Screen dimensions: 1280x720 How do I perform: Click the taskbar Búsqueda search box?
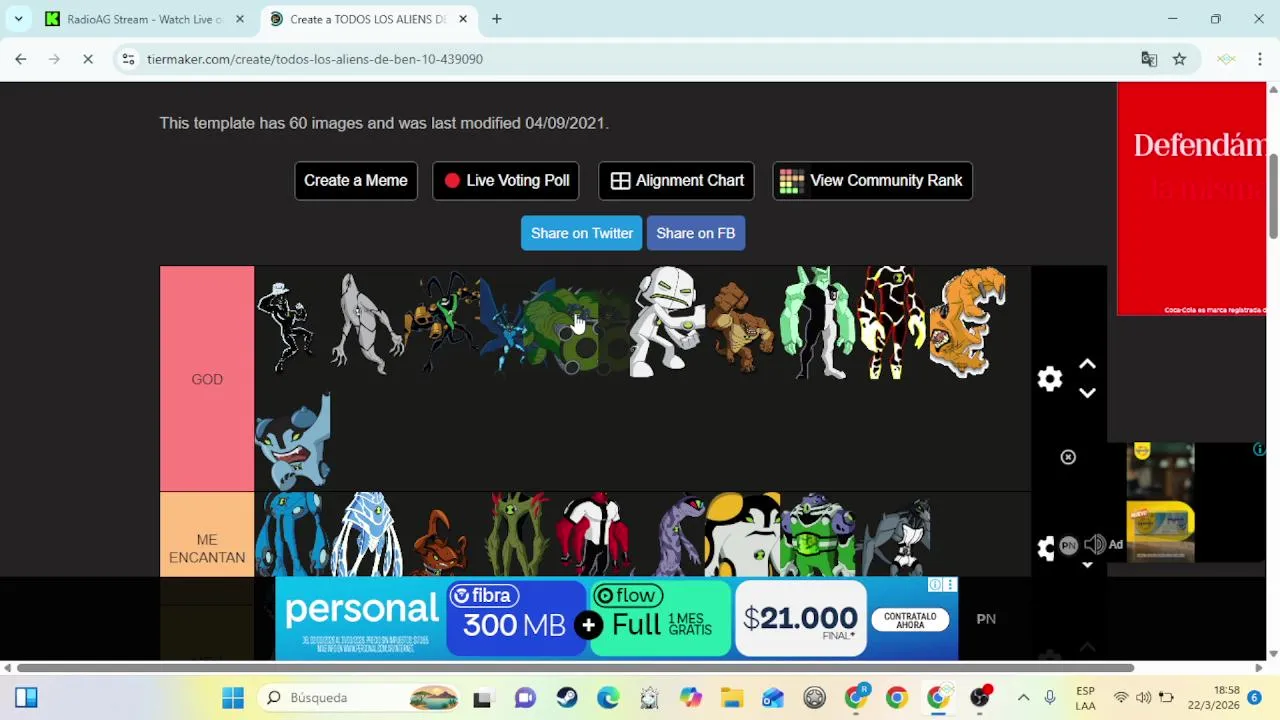tap(360, 698)
